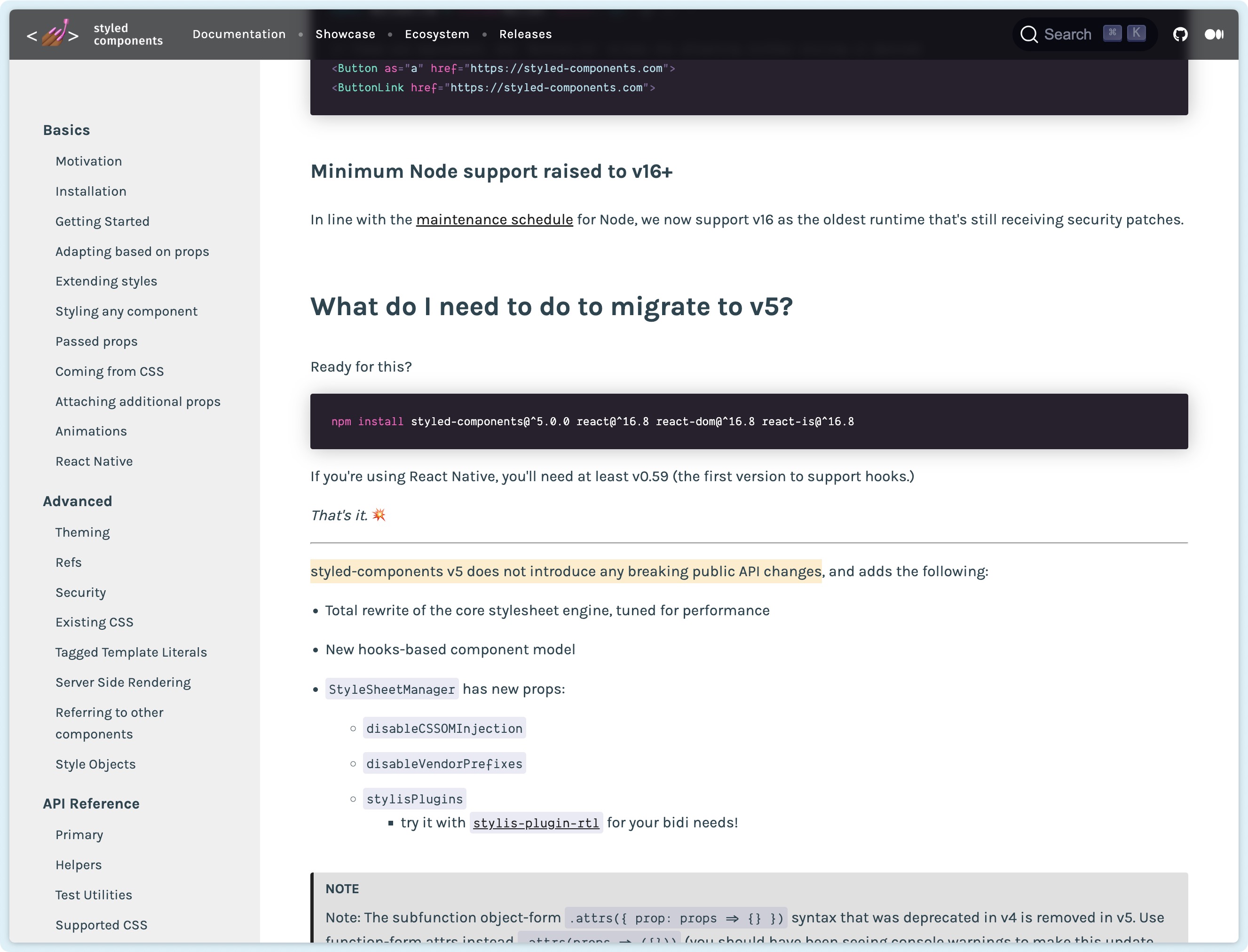1248x952 pixels.
Task: Open the Medium blog icon
Action: click(x=1214, y=34)
